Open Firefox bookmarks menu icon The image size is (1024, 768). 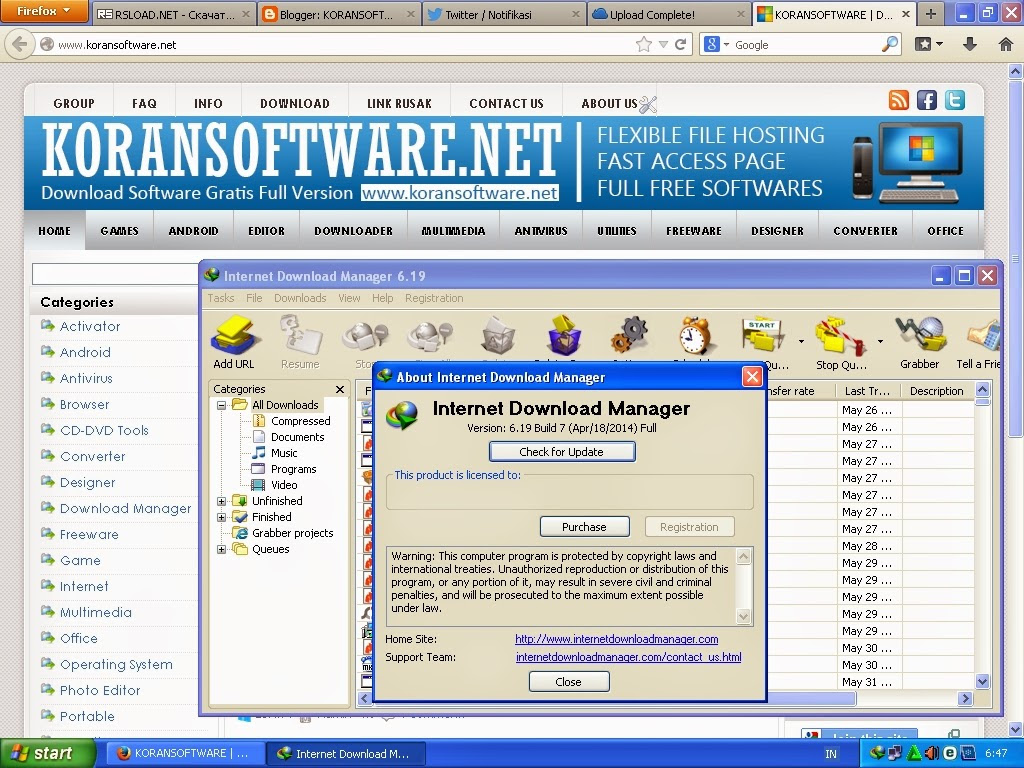(928, 44)
